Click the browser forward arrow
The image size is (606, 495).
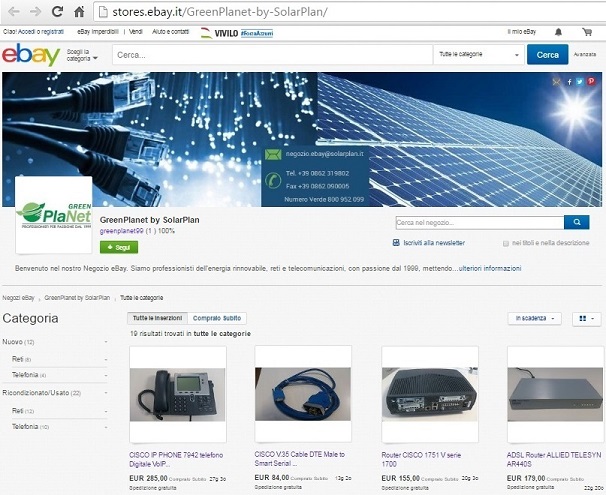[x=35, y=12]
